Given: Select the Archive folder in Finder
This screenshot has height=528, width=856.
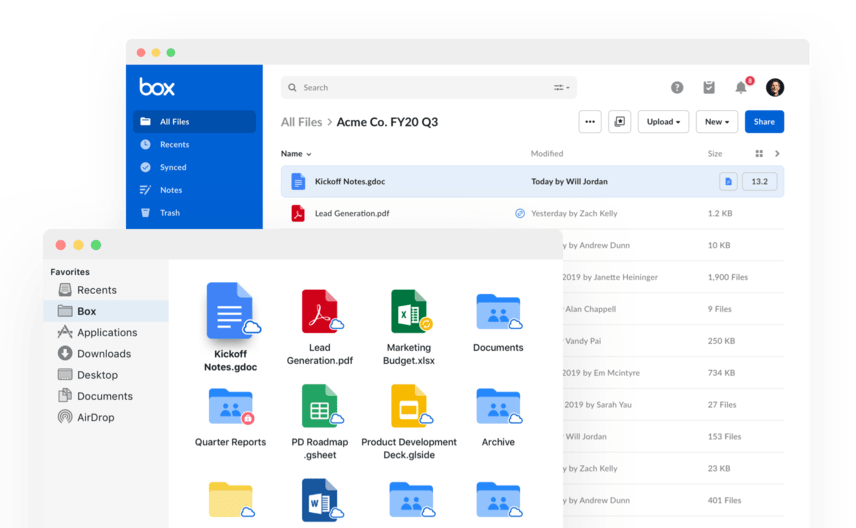Looking at the screenshot, I should coord(498,407).
